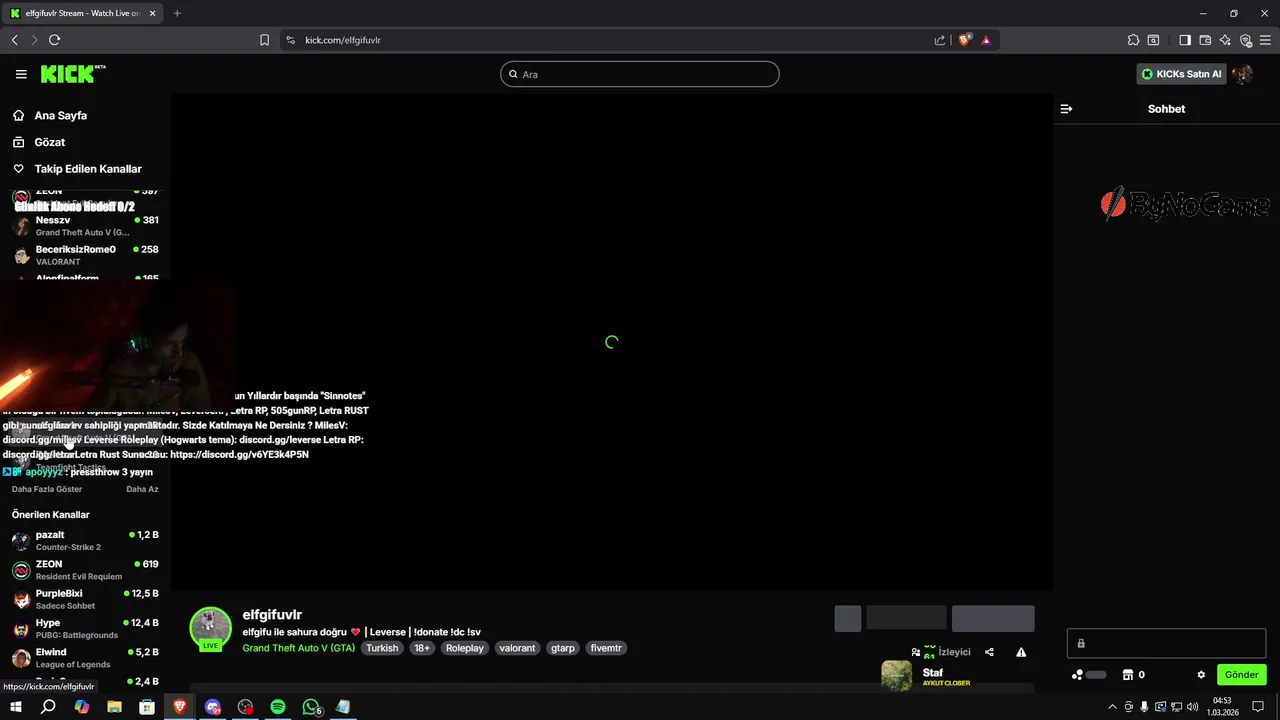Open Brave Wallet icon

[1205, 40]
